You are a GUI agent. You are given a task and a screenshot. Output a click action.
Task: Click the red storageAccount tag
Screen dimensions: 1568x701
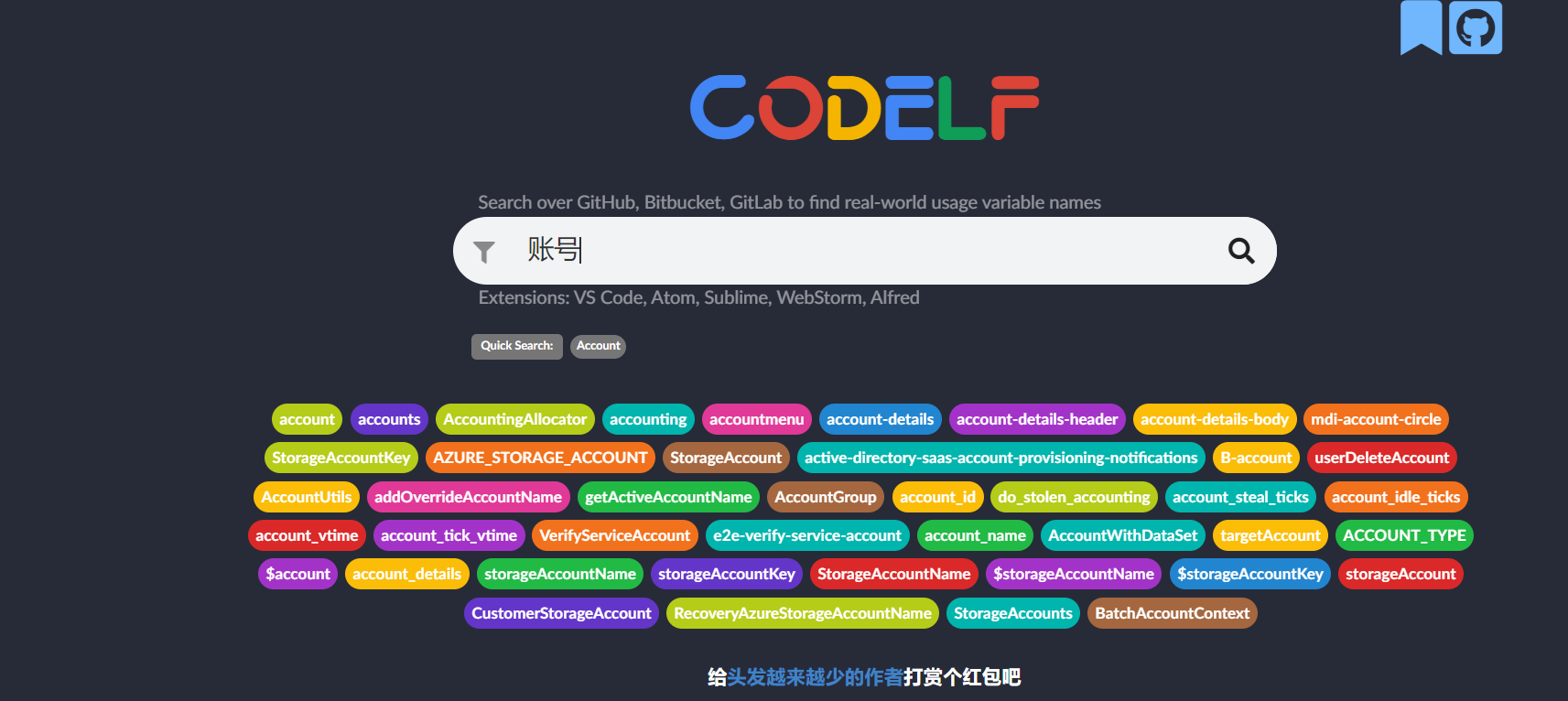pyautogui.click(x=1400, y=574)
